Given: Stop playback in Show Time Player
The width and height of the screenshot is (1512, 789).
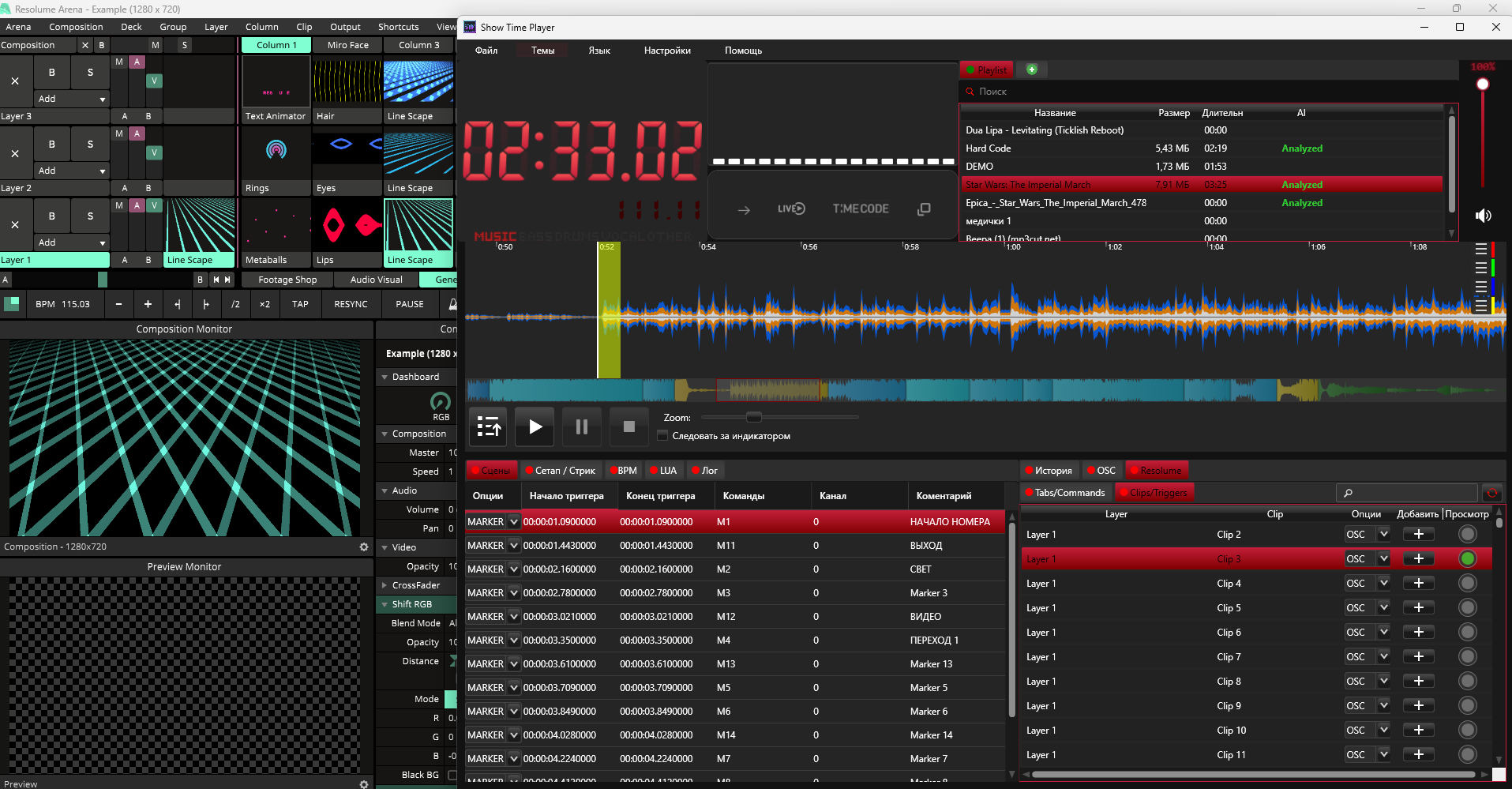Looking at the screenshot, I should click(629, 427).
